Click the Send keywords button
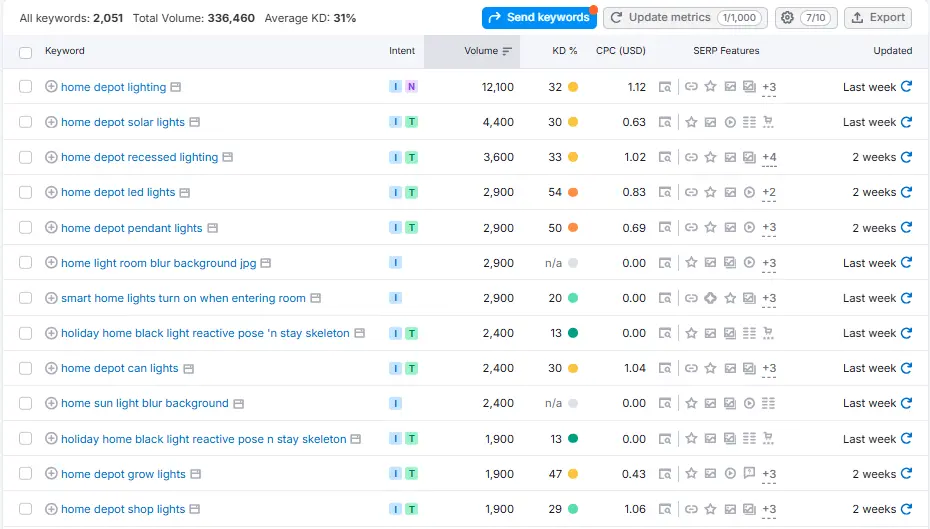Viewport: 930px width, 529px height. (x=538, y=17)
